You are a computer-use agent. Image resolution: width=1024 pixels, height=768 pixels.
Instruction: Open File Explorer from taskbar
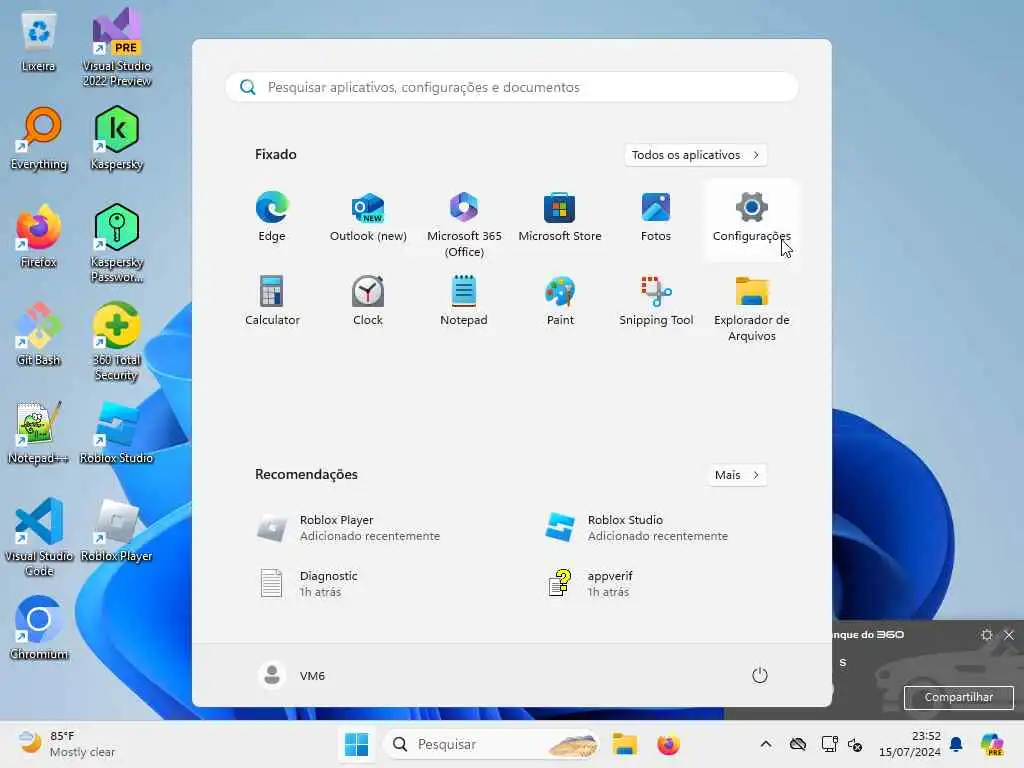point(624,744)
